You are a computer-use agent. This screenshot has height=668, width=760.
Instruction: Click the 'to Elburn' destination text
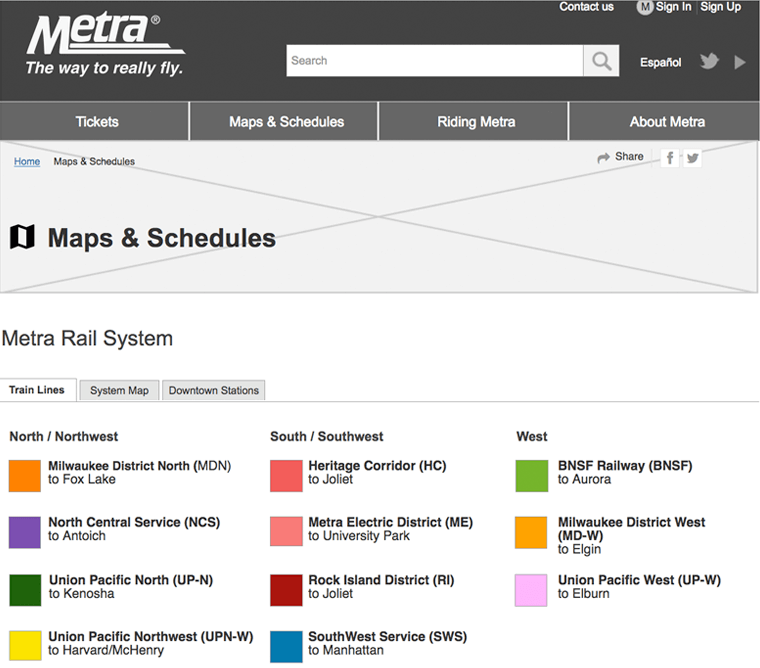coord(584,593)
